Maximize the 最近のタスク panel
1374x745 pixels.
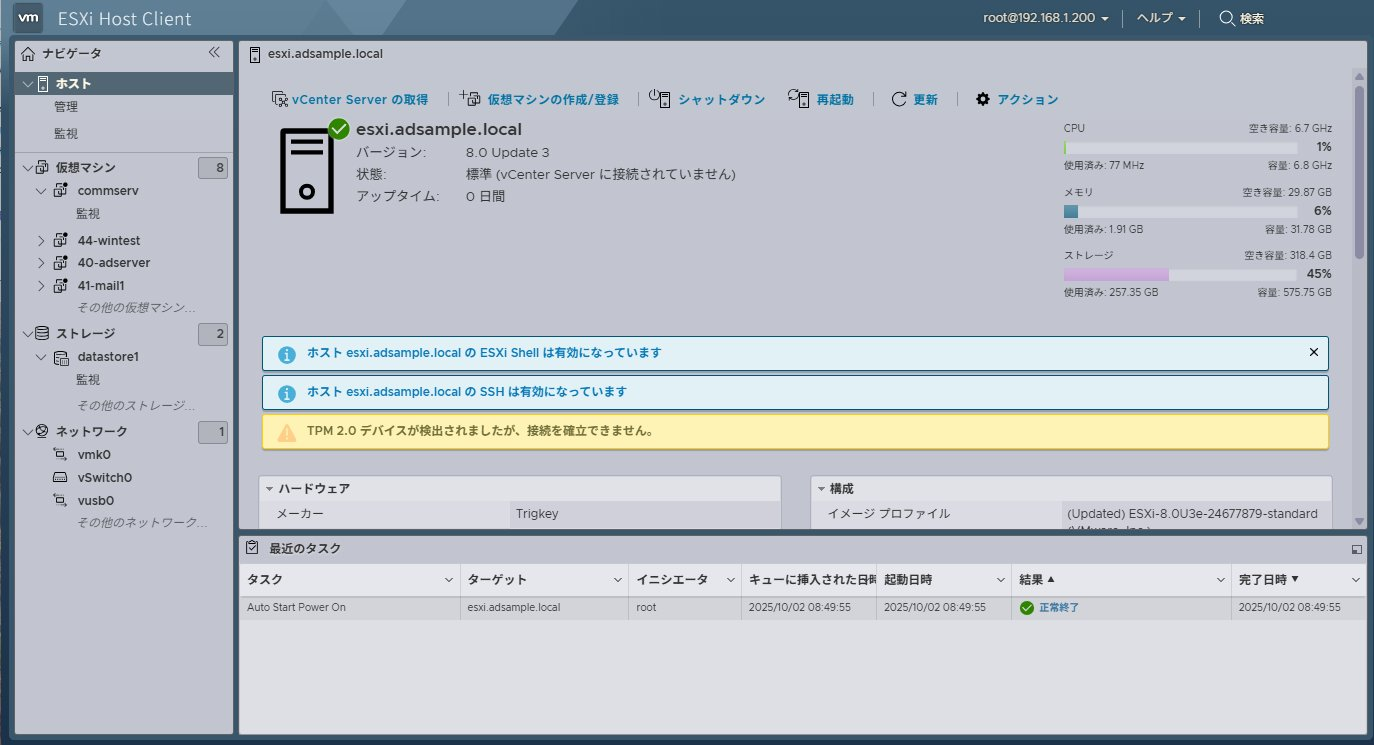[1356, 549]
